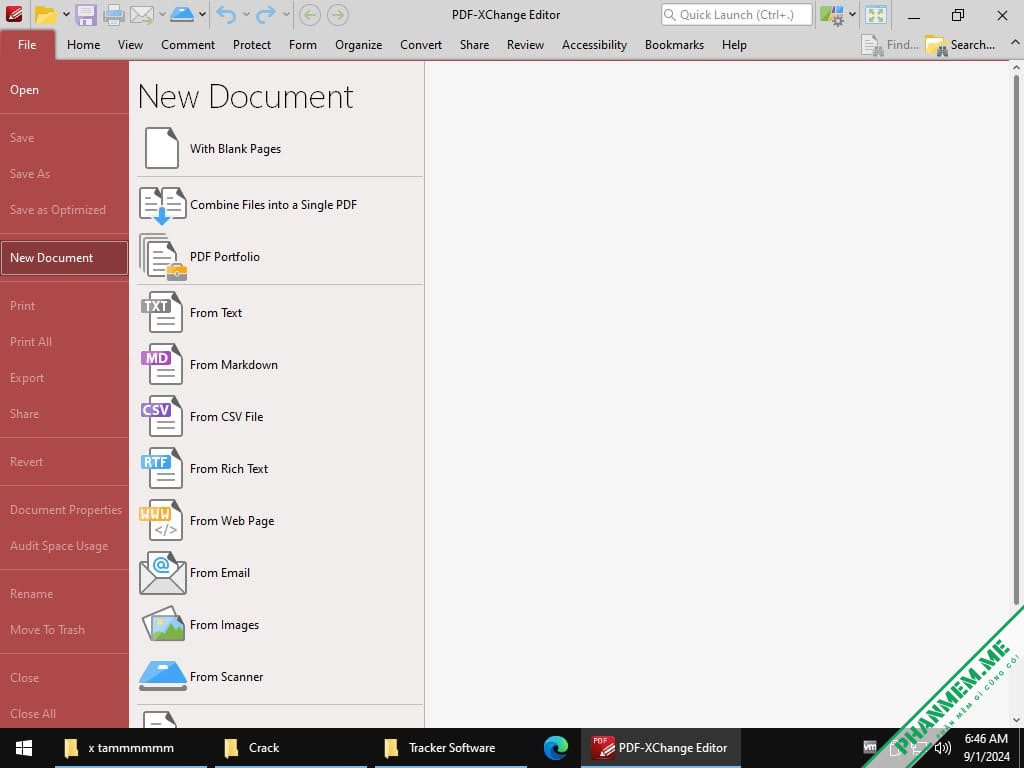Open Tracker Software folder in taskbar
Image resolution: width=1024 pixels, height=768 pixels.
(451, 748)
